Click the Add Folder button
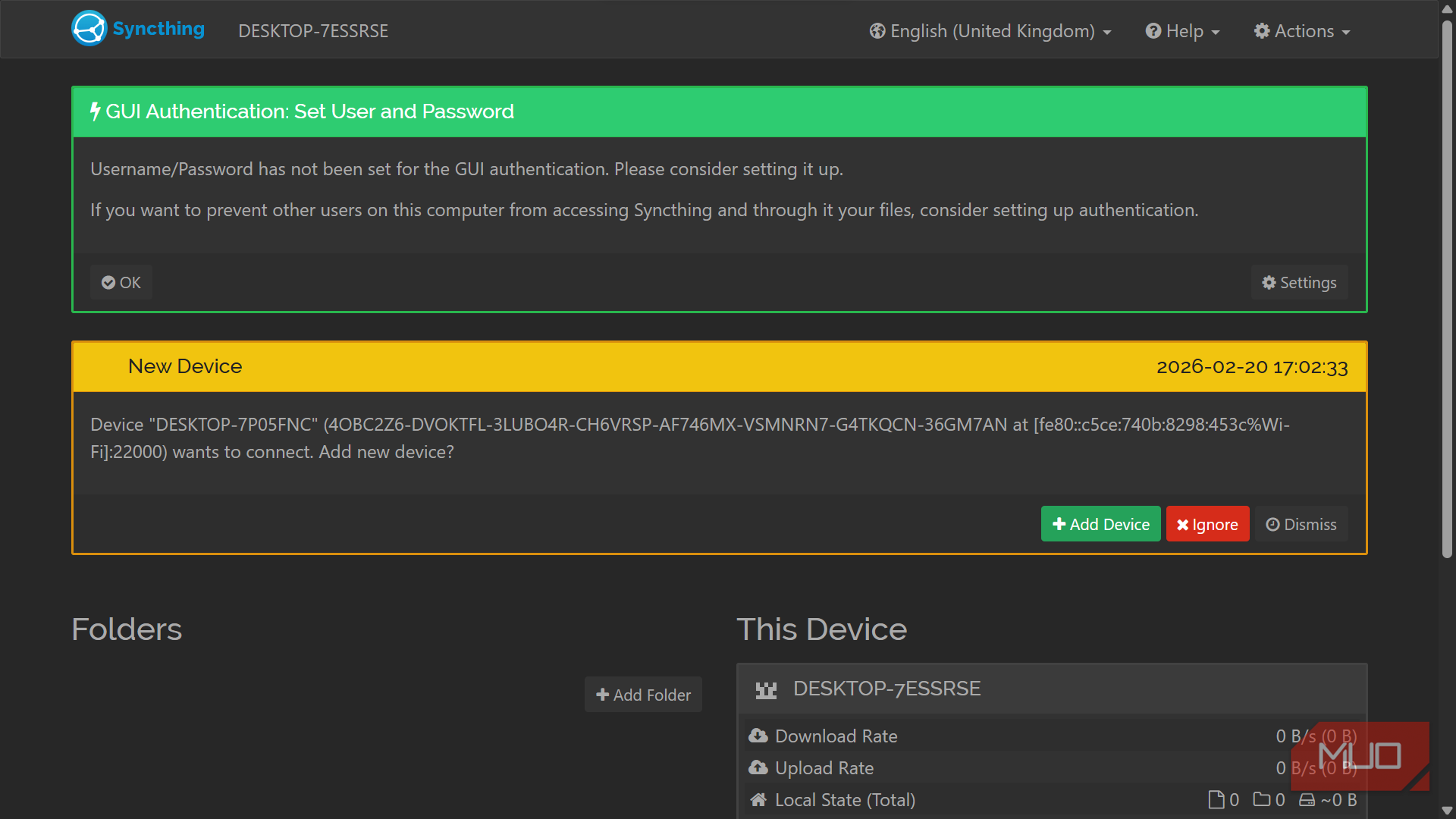This screenshot has width=1456, height=819. [643, 695]
